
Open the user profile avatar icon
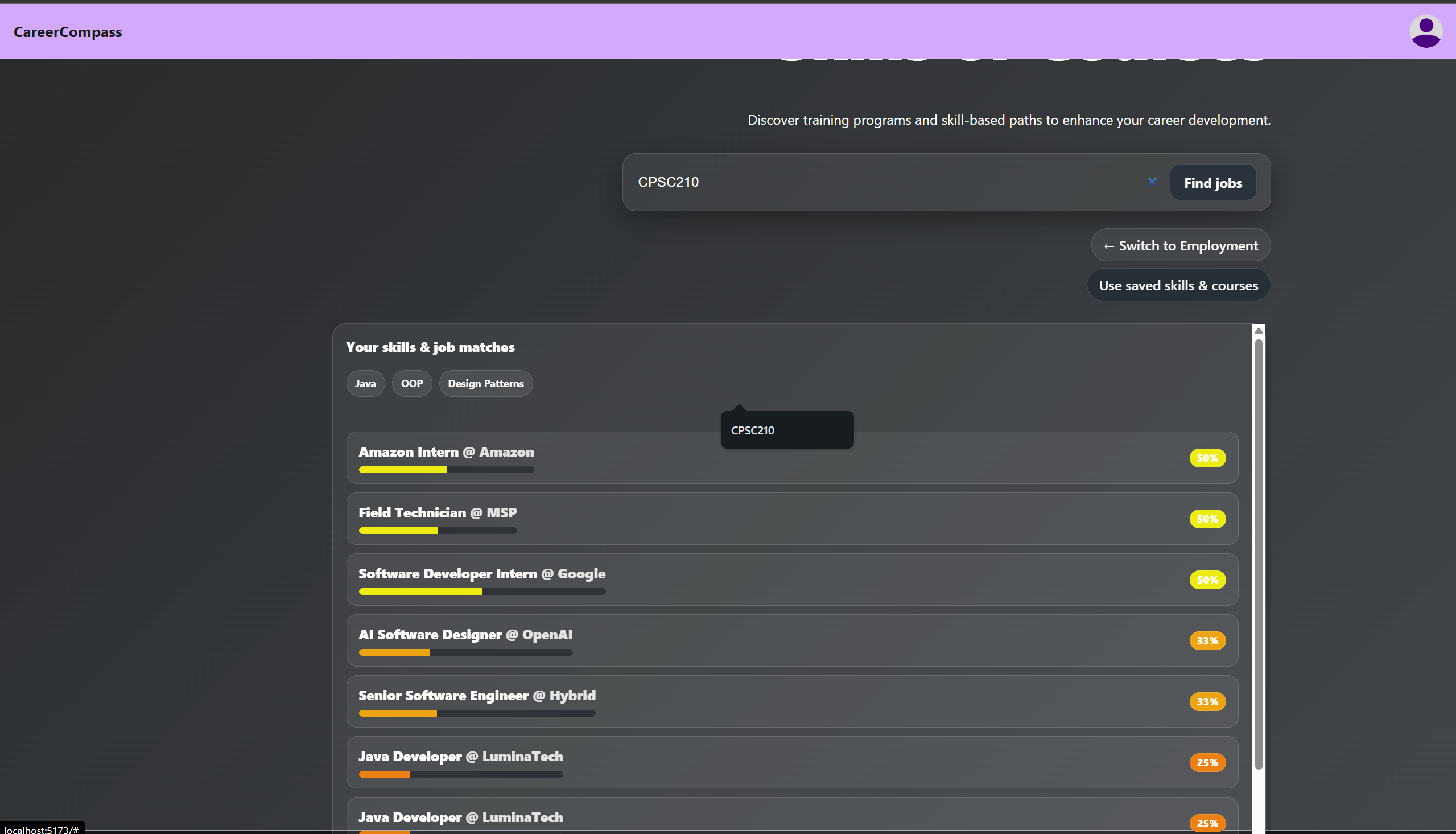click(1425, 31)
